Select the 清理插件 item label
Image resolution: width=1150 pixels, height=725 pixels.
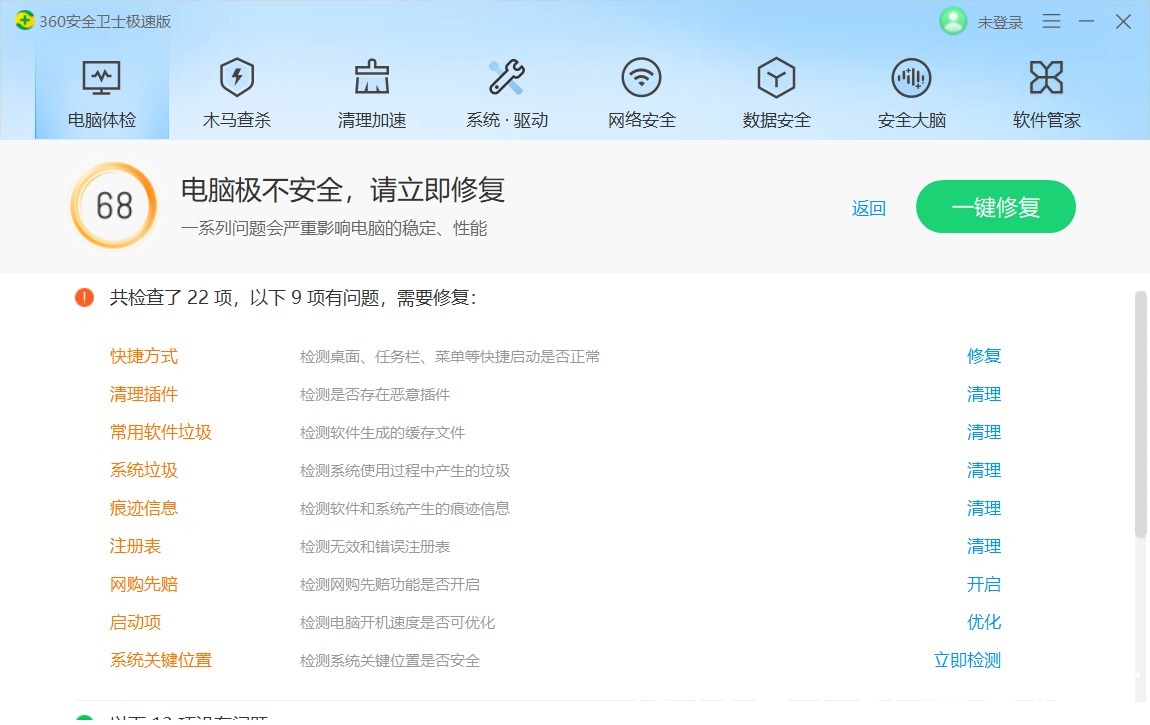click(x=144, y=394)
